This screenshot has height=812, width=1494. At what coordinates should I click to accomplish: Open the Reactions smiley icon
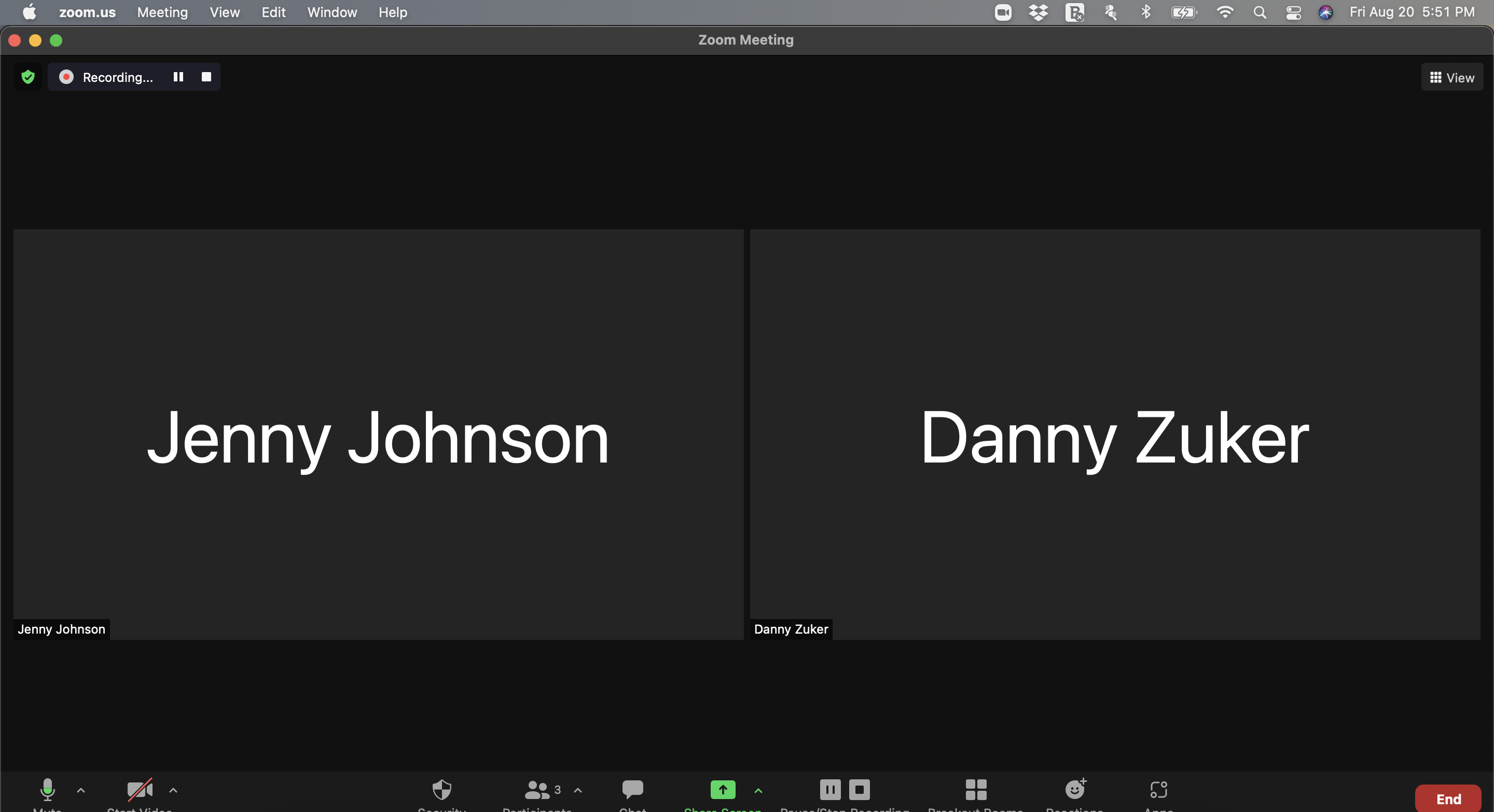1075,789
